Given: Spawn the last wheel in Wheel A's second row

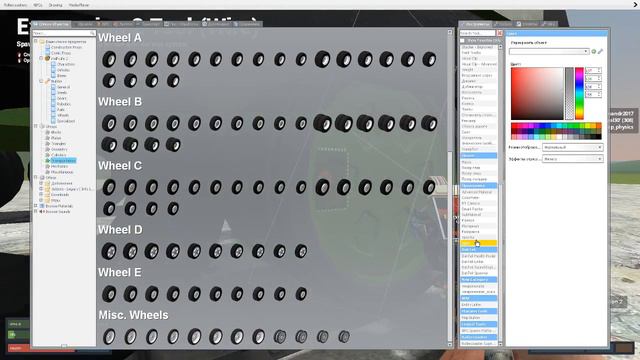Looking at the screenshot, I should 173,81.
